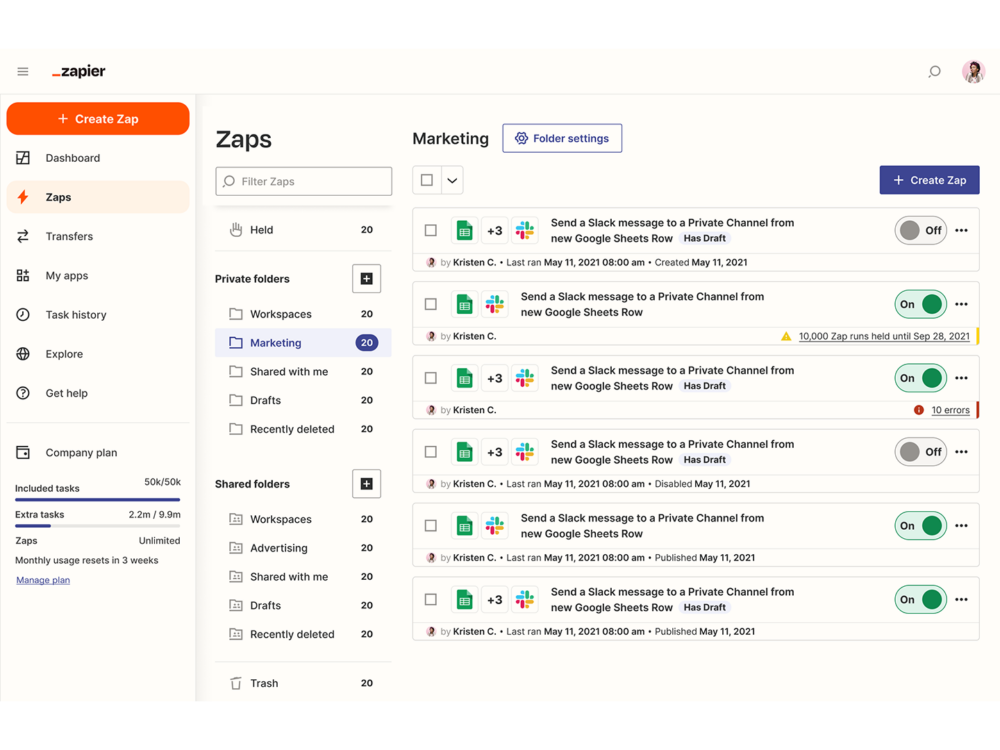
Task: Turn off the second Zap toggle
Action: tap(920, 304)
